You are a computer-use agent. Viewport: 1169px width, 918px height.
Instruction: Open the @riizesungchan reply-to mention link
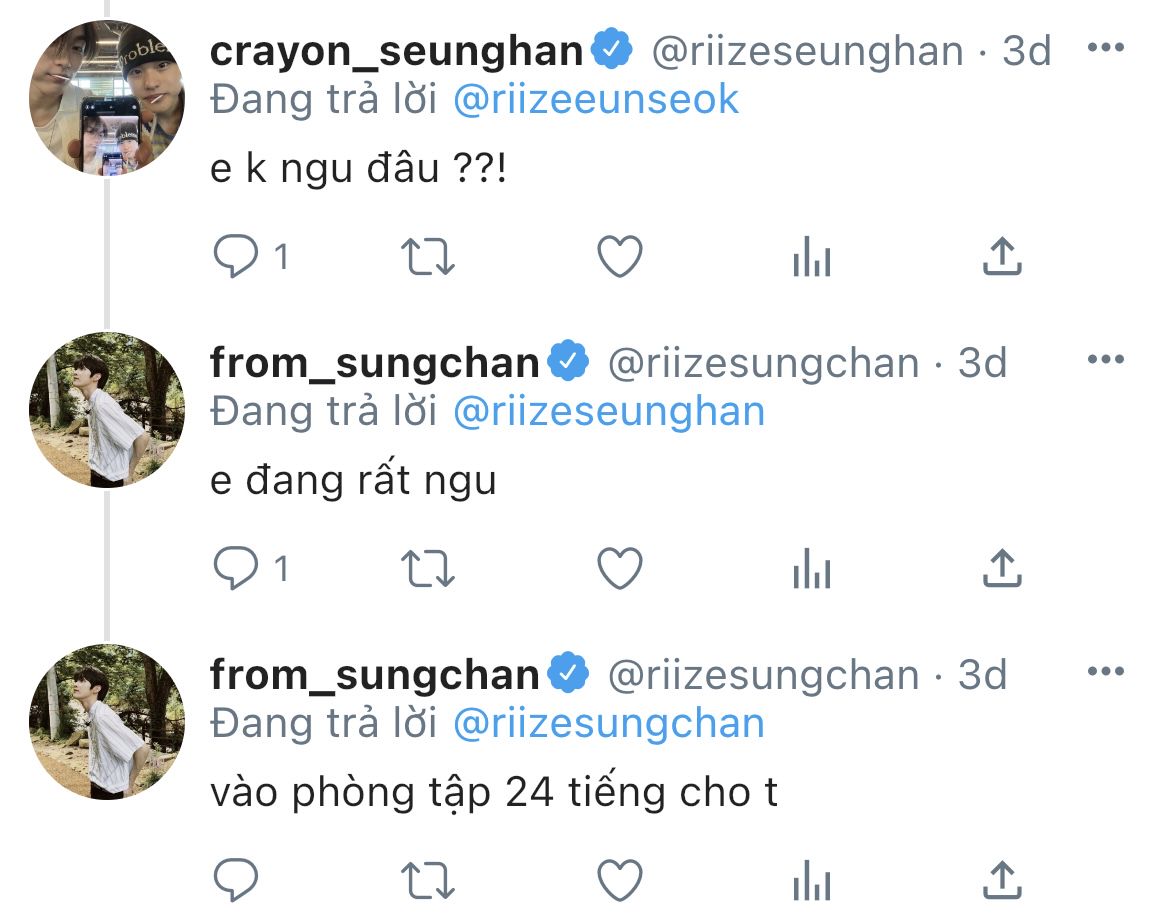[609, 723]
